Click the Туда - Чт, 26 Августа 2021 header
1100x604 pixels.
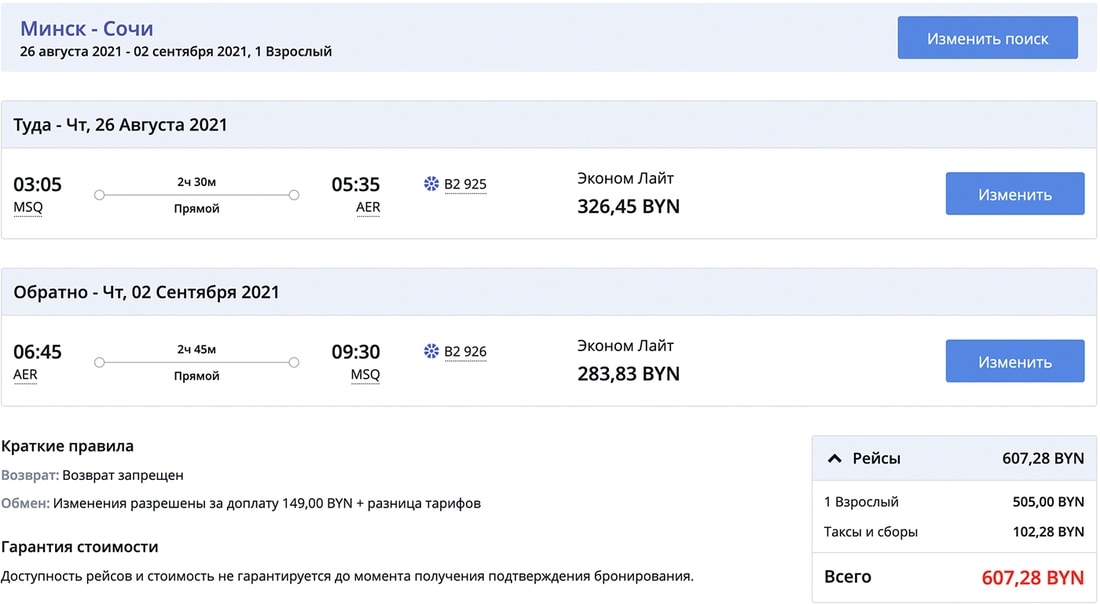[120, 125]
